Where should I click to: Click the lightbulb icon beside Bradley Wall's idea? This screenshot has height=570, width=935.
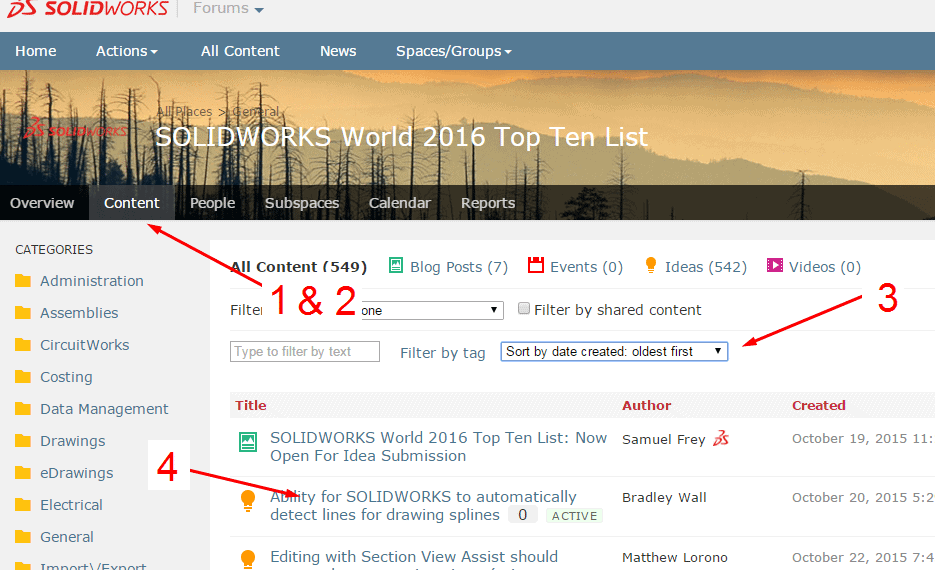tap(248, 502)
